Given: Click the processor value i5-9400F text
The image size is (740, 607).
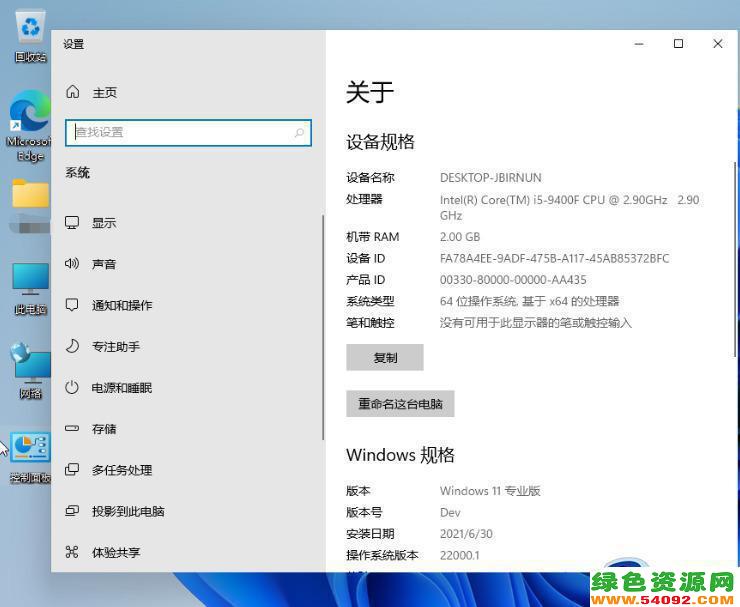Looking at the screenshot, I should click(x=569, y=208).
